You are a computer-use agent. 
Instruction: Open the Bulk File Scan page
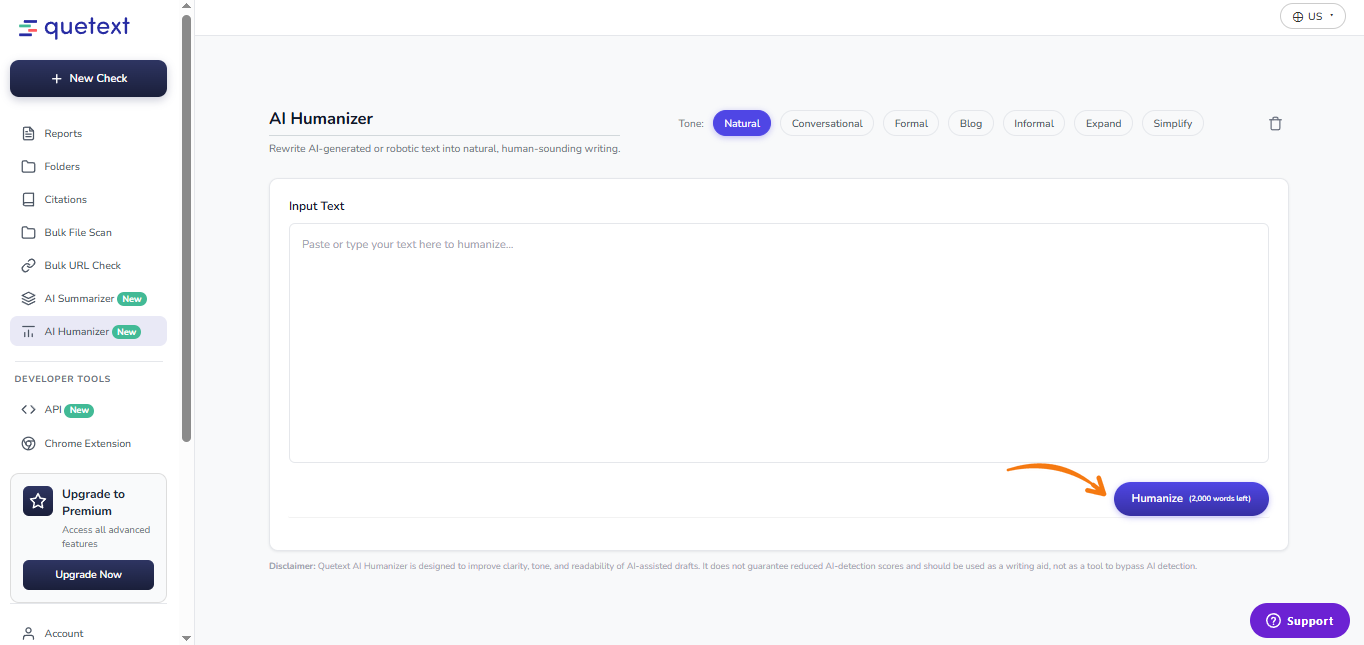click(x=88, y=232)
